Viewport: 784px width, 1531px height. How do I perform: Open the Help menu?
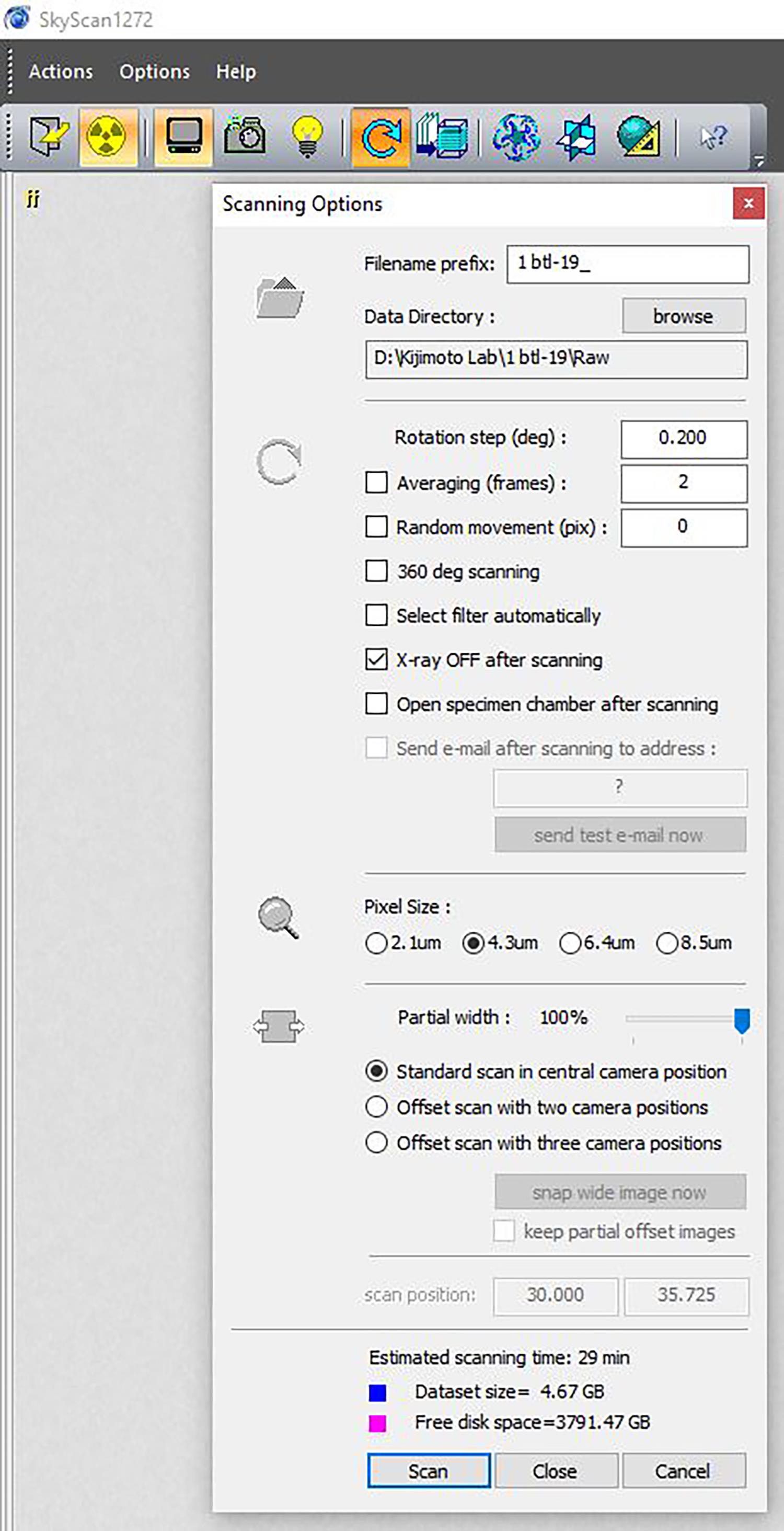(236, 72)
